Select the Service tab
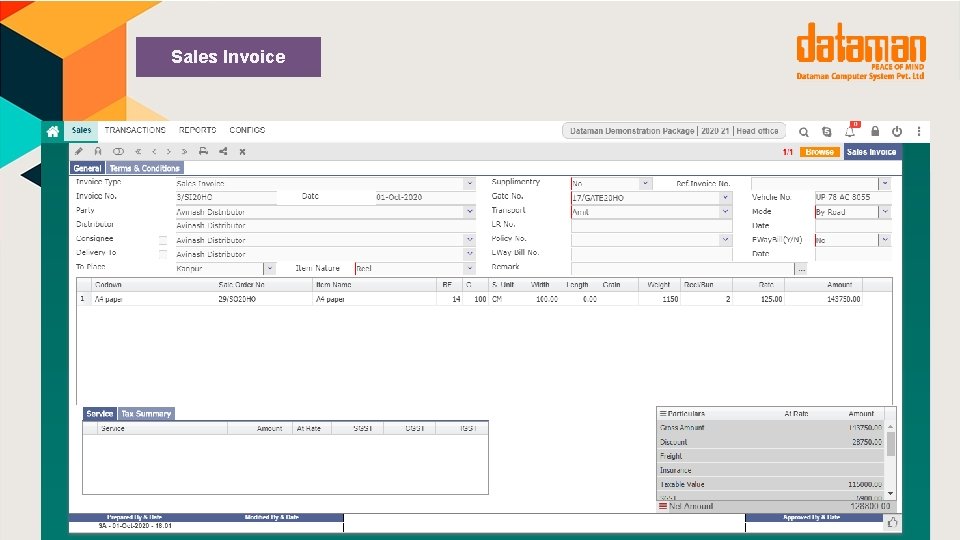The width and height of the screenshot is (960, 540). point(100,414)
